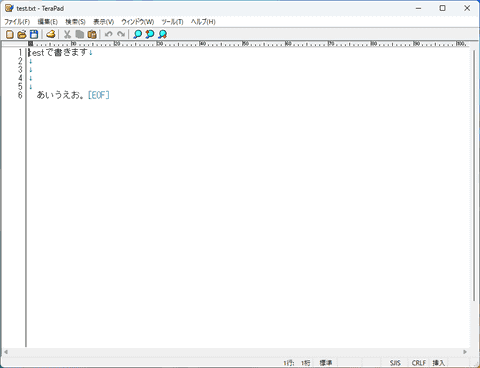Open the ツール(T) menu
The width and height of the screenshot is (480, 368).
(172, 22)
